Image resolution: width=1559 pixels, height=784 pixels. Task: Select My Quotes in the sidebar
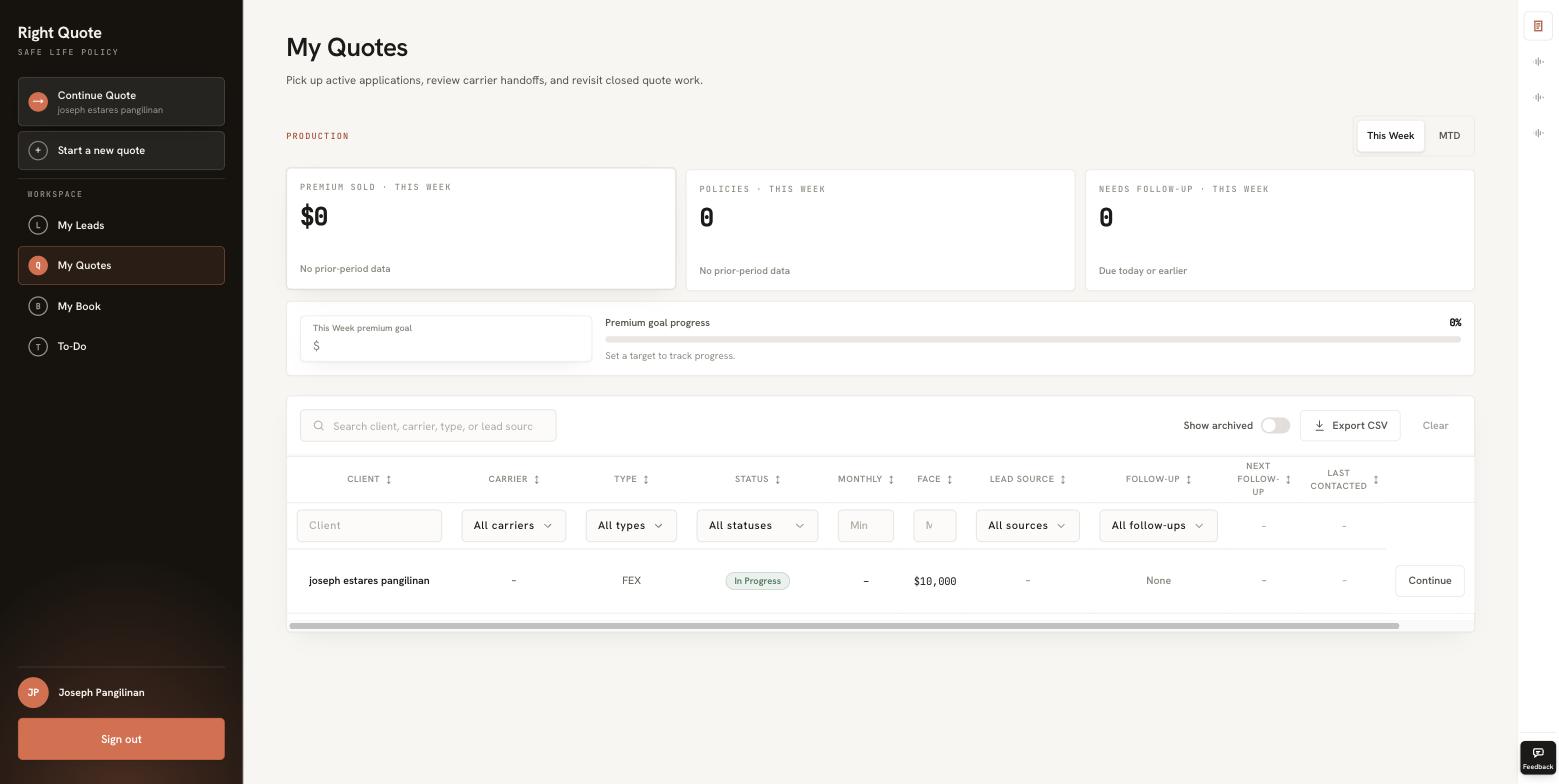click(x=121, y=266)
